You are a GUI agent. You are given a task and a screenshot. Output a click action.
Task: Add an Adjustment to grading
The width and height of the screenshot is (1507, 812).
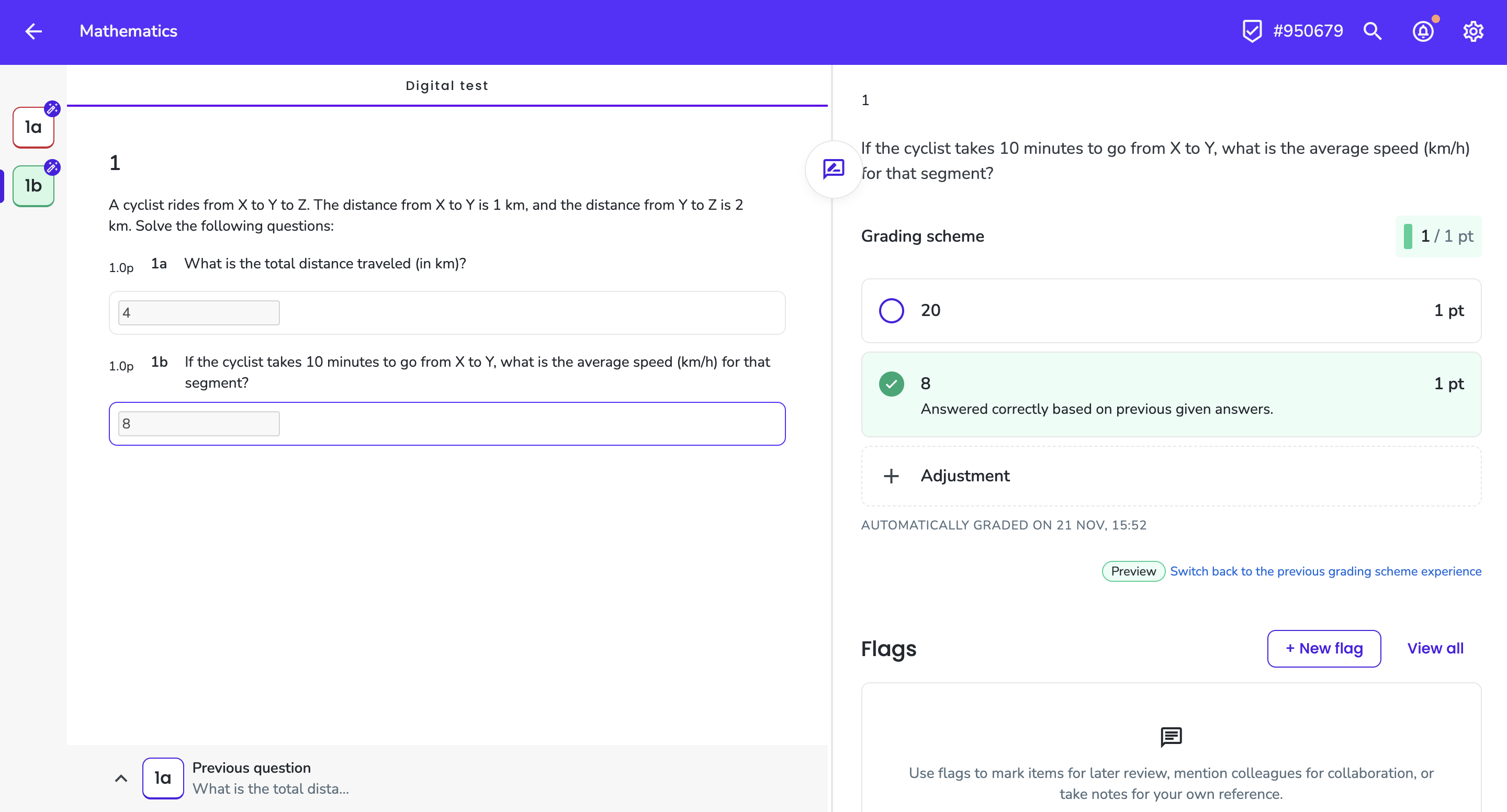(x=1171, y=476)
